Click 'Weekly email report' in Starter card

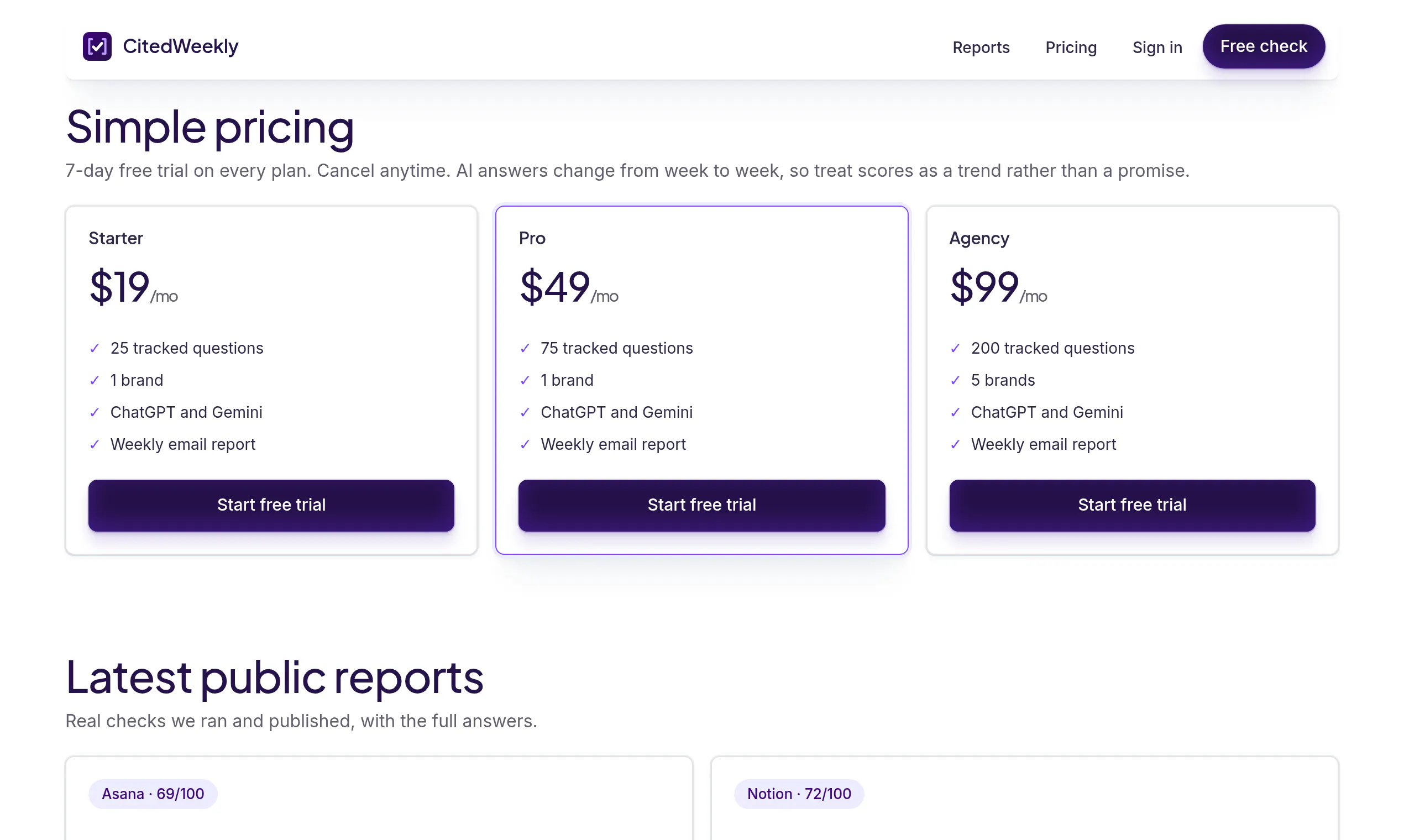[x=183, y=444]
